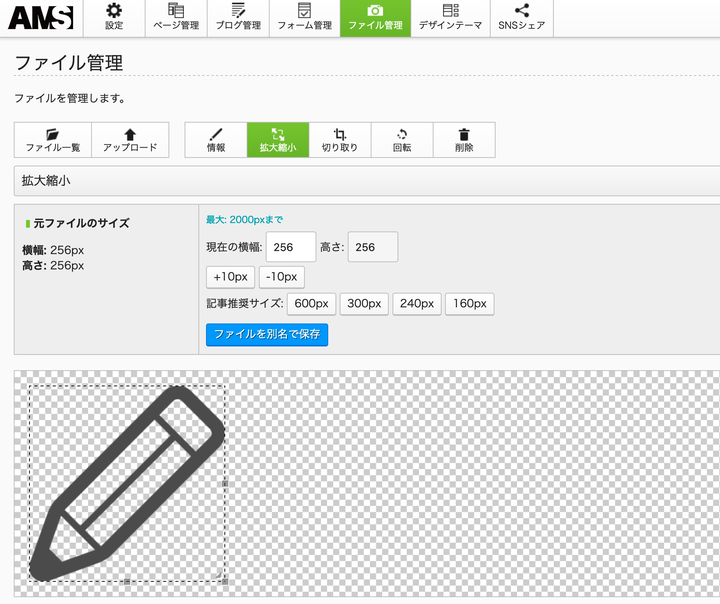This screenshot has height=604, width=720.
Task: Click the アップロード upload button
Action: [130, 140]
